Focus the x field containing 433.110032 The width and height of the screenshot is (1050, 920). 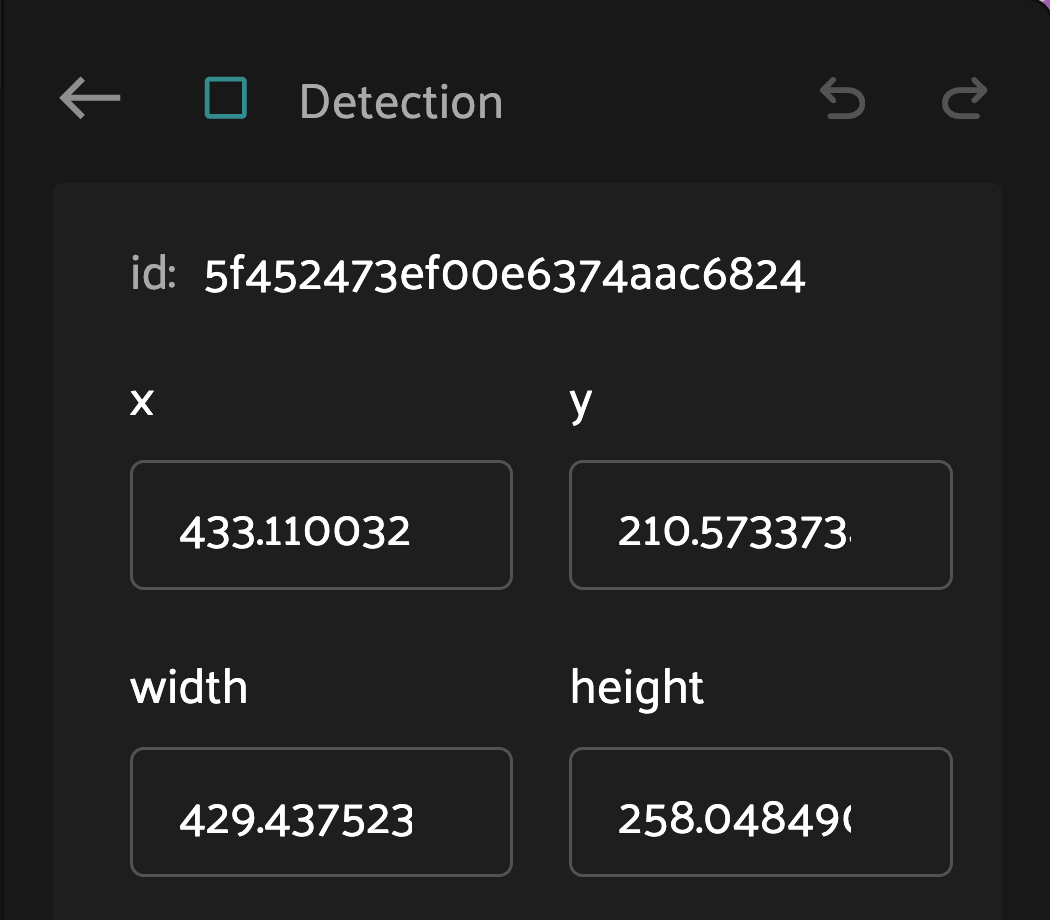click(320, 524)
